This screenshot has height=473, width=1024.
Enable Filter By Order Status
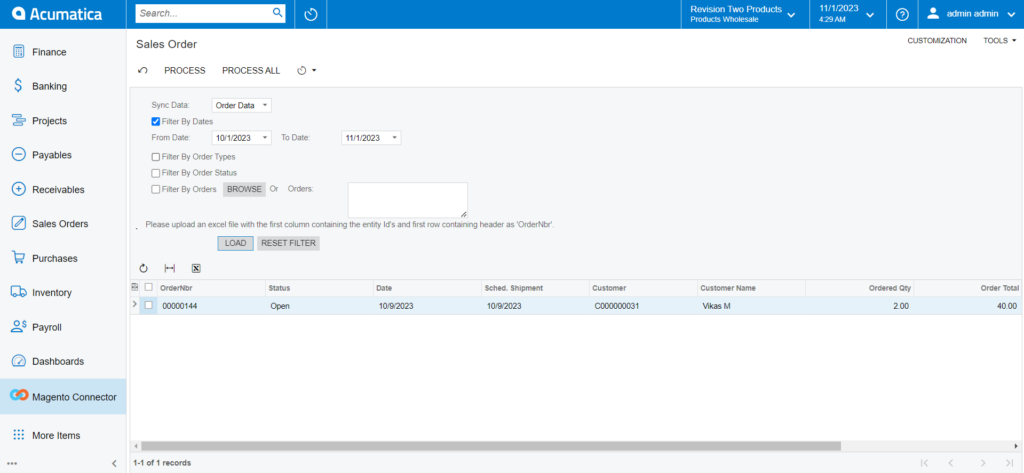[155, 173]
